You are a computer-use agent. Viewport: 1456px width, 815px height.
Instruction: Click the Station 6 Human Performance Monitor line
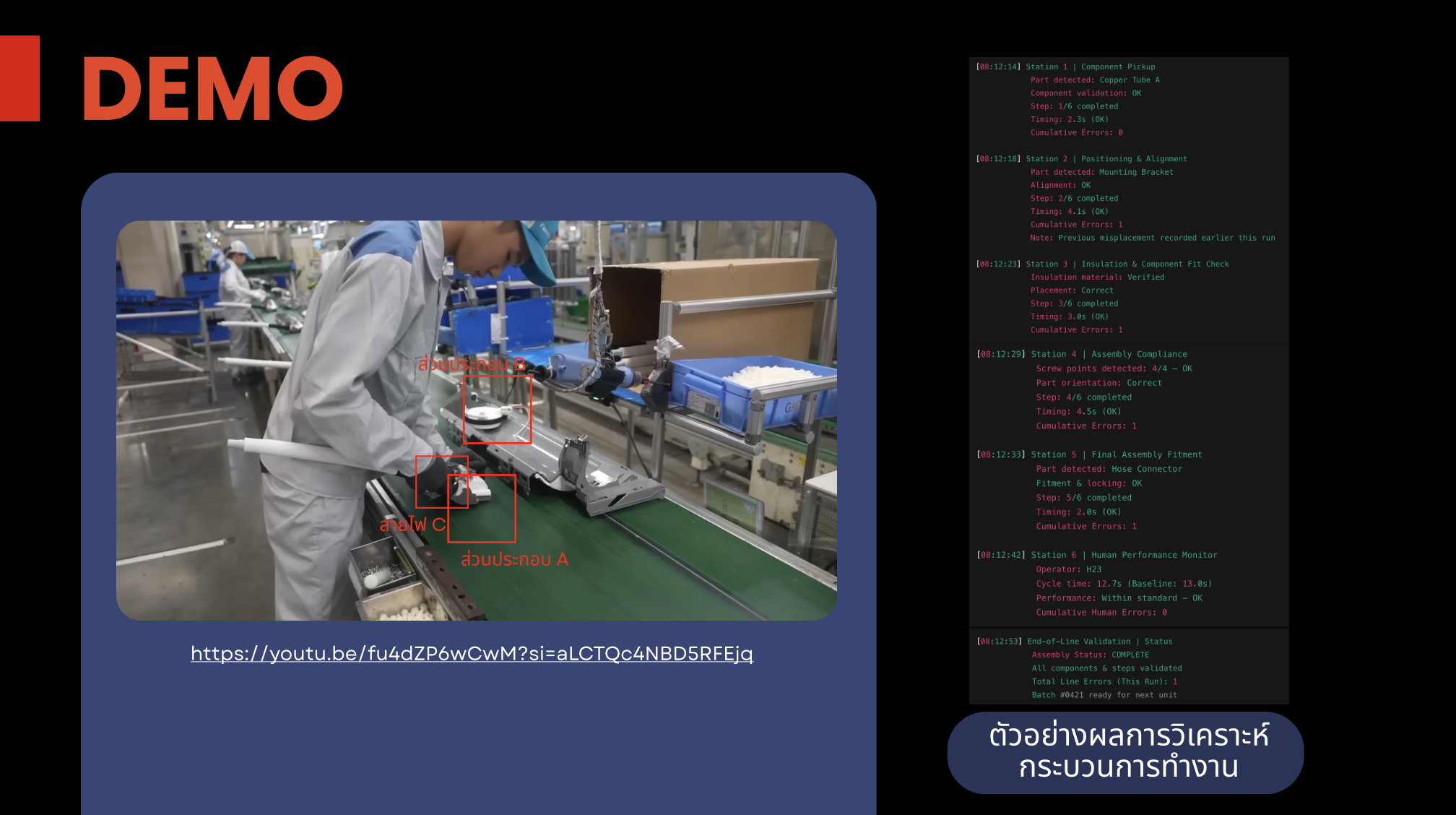click(1096, 555)
